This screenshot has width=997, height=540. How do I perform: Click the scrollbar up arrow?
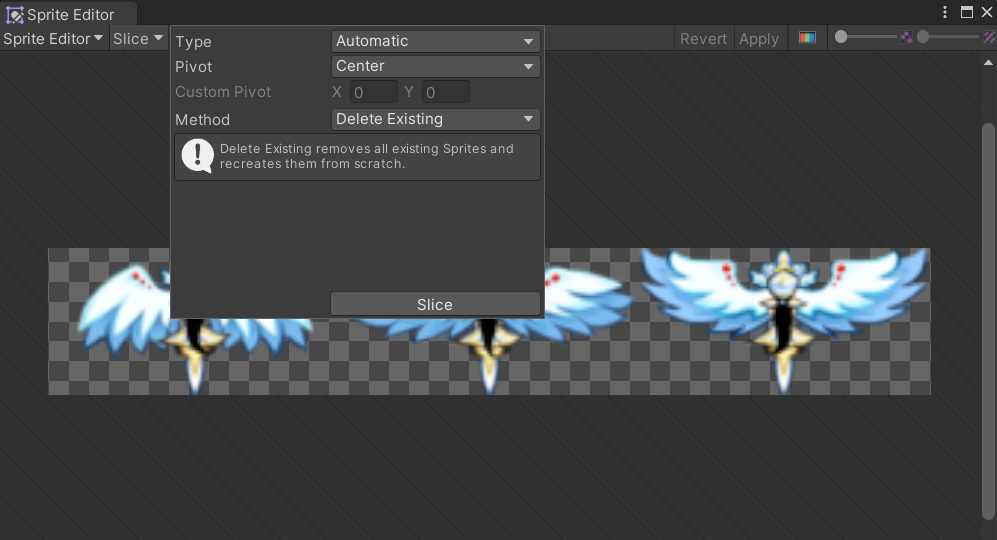tap(988, 62)
